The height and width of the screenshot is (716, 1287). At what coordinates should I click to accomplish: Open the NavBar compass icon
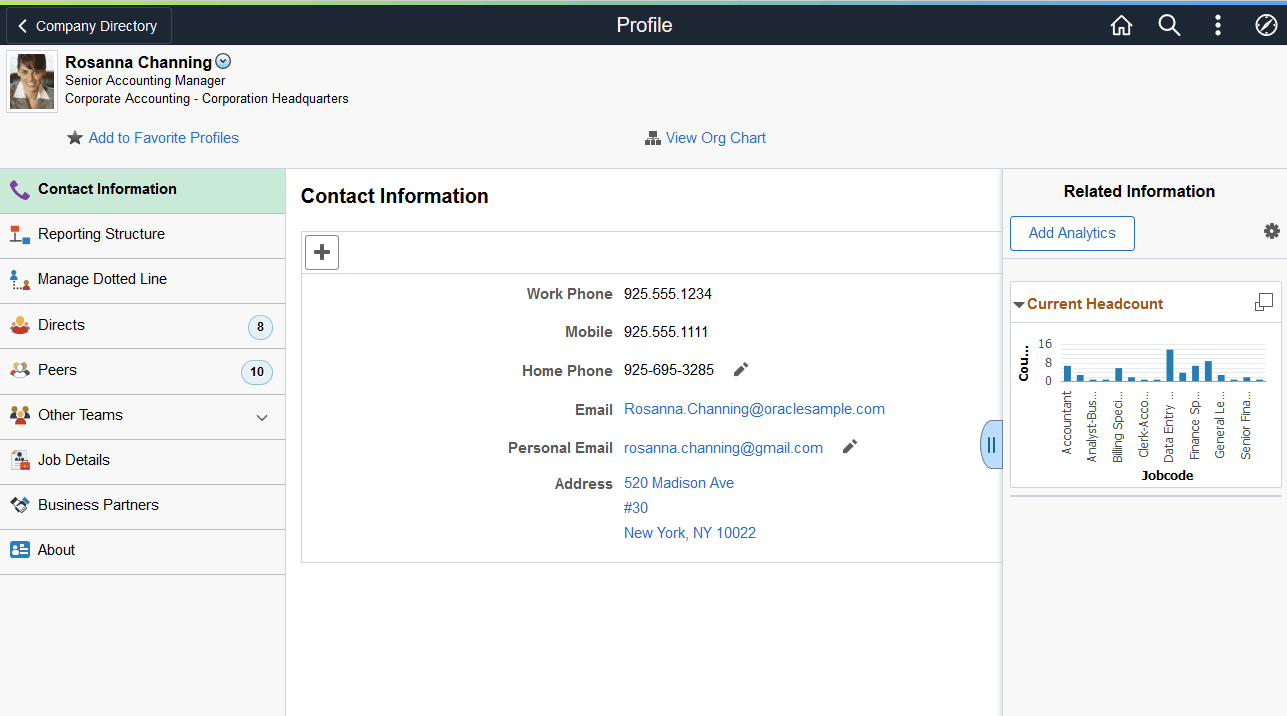click(1266, 24)
